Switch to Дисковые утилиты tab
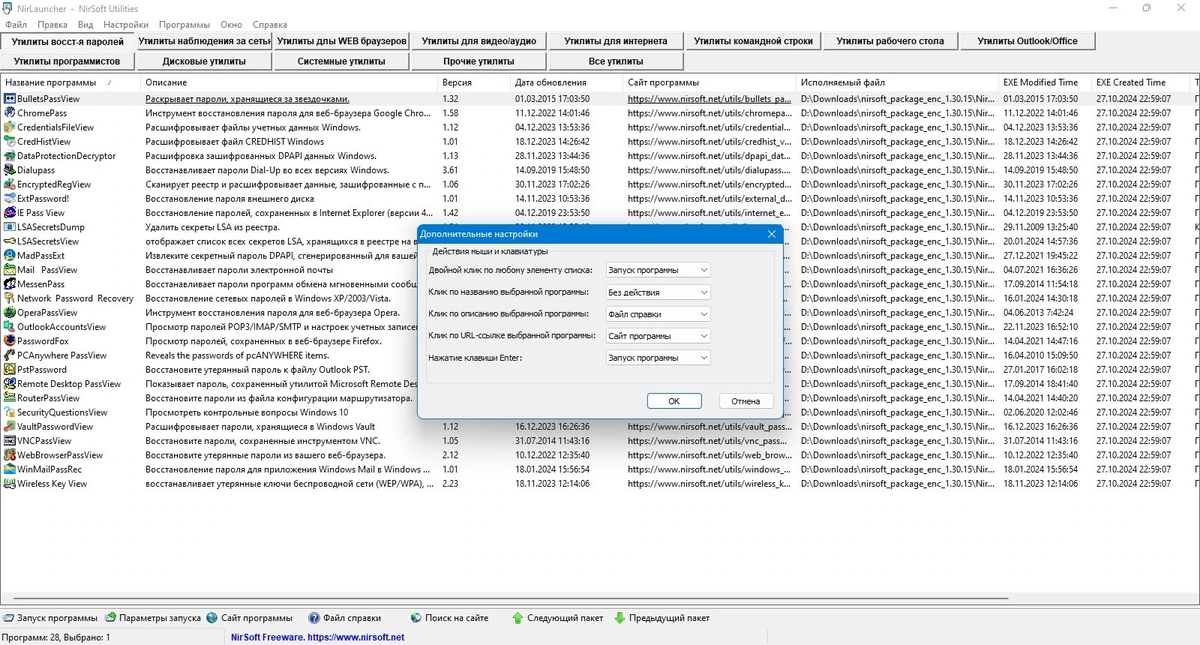Screen dimensions: 1200x645 204,61
